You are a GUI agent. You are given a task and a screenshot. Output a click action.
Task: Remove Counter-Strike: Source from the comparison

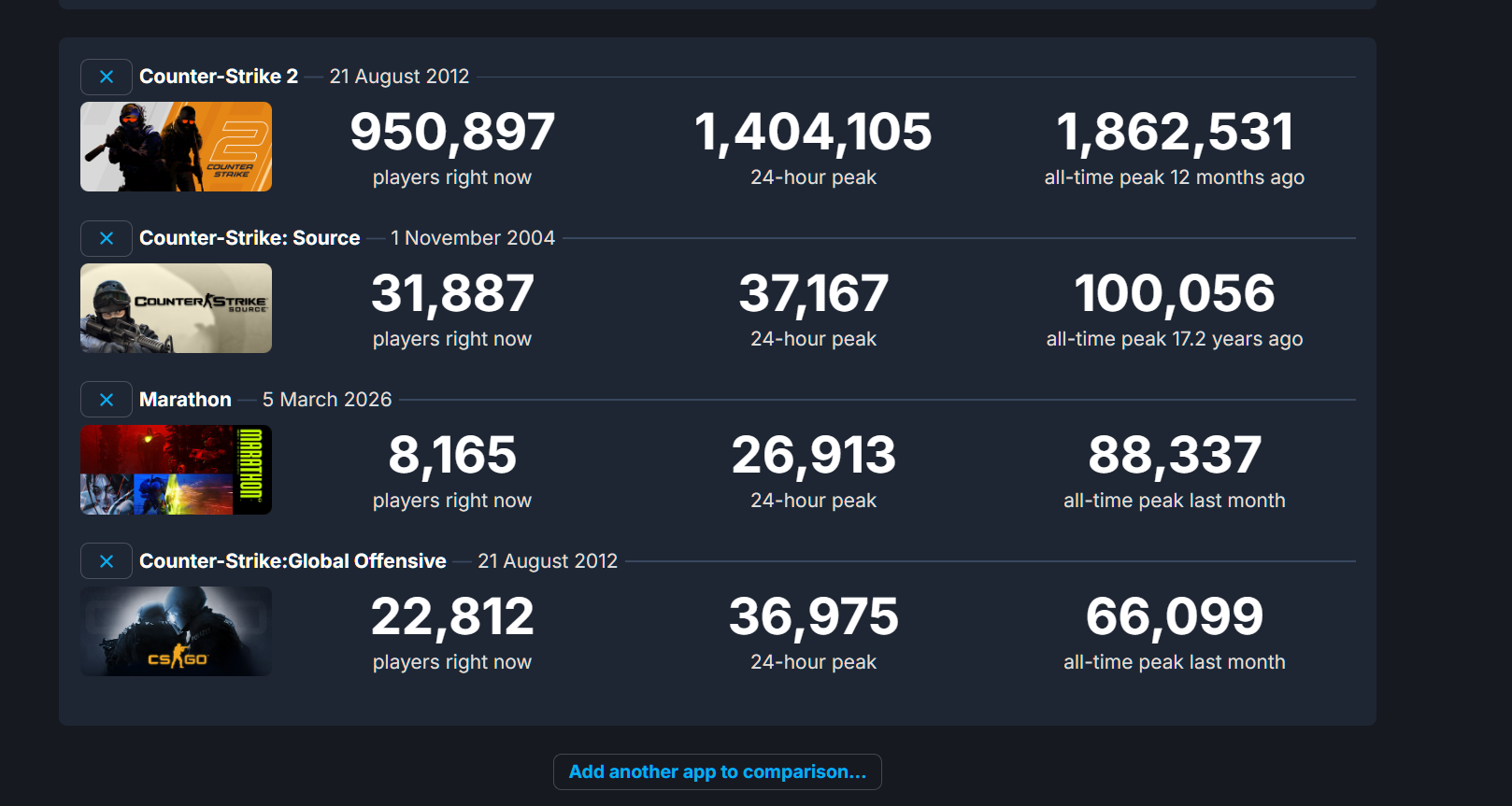[107, 238]
